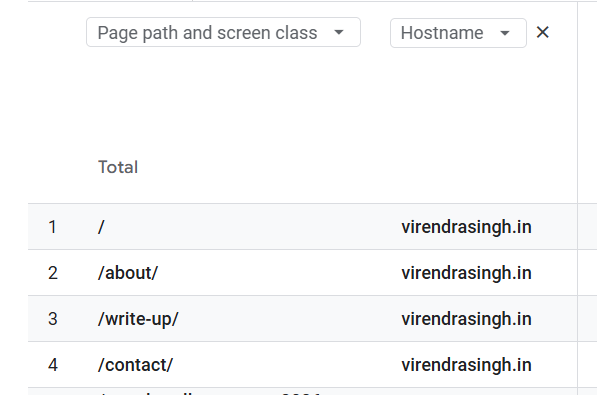
Task: Click virendrasingh.in hostname in /about/ row
Action: [466, 273]
